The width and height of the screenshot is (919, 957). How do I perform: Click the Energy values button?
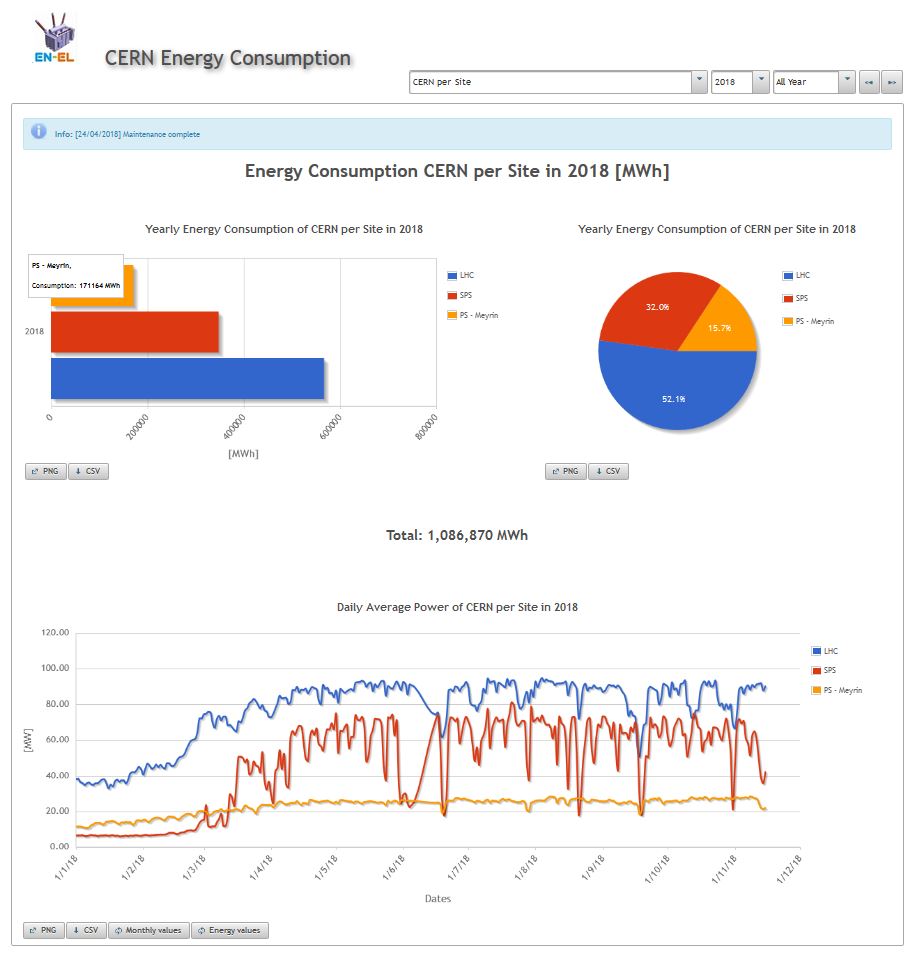pos(229,930)
